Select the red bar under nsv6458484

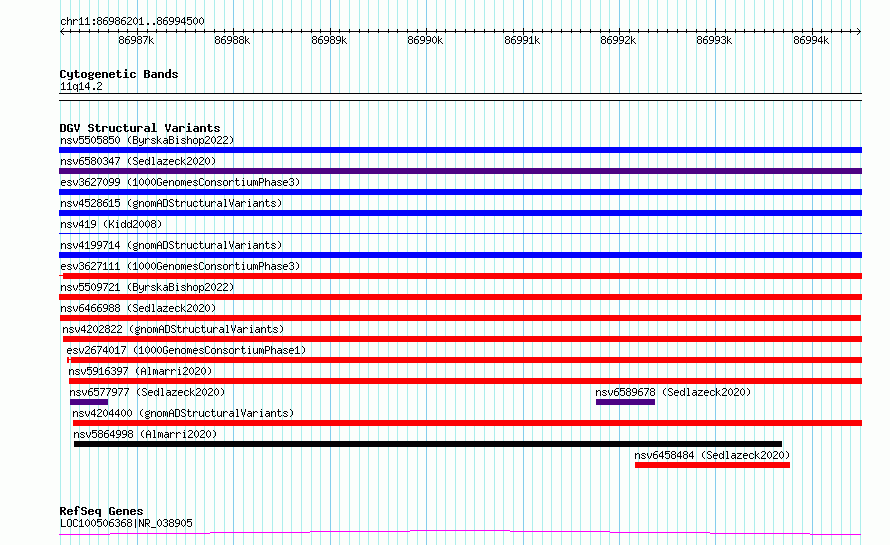tap(712, 465)
